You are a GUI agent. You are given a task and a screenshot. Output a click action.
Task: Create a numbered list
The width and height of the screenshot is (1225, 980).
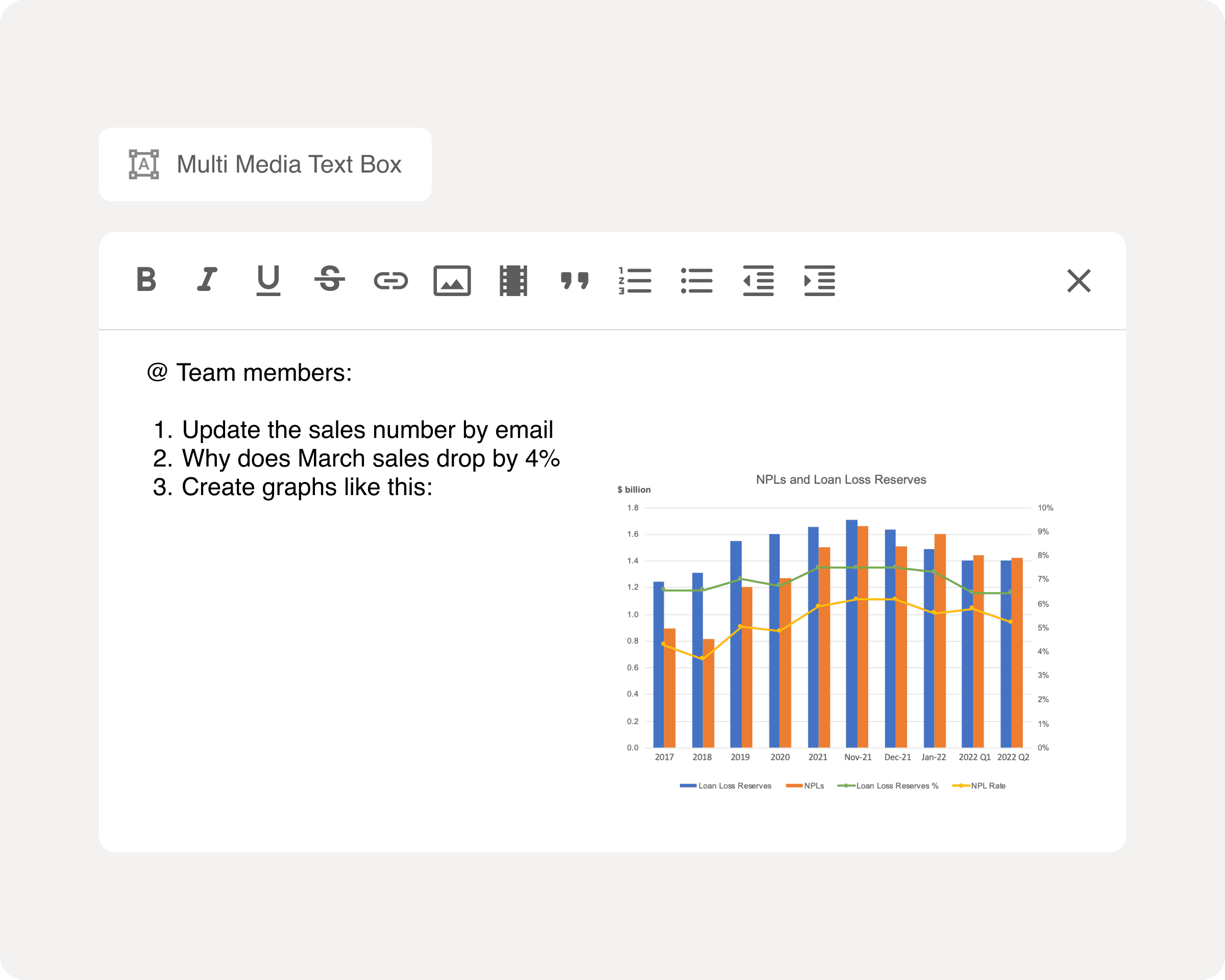pos(635,281)
